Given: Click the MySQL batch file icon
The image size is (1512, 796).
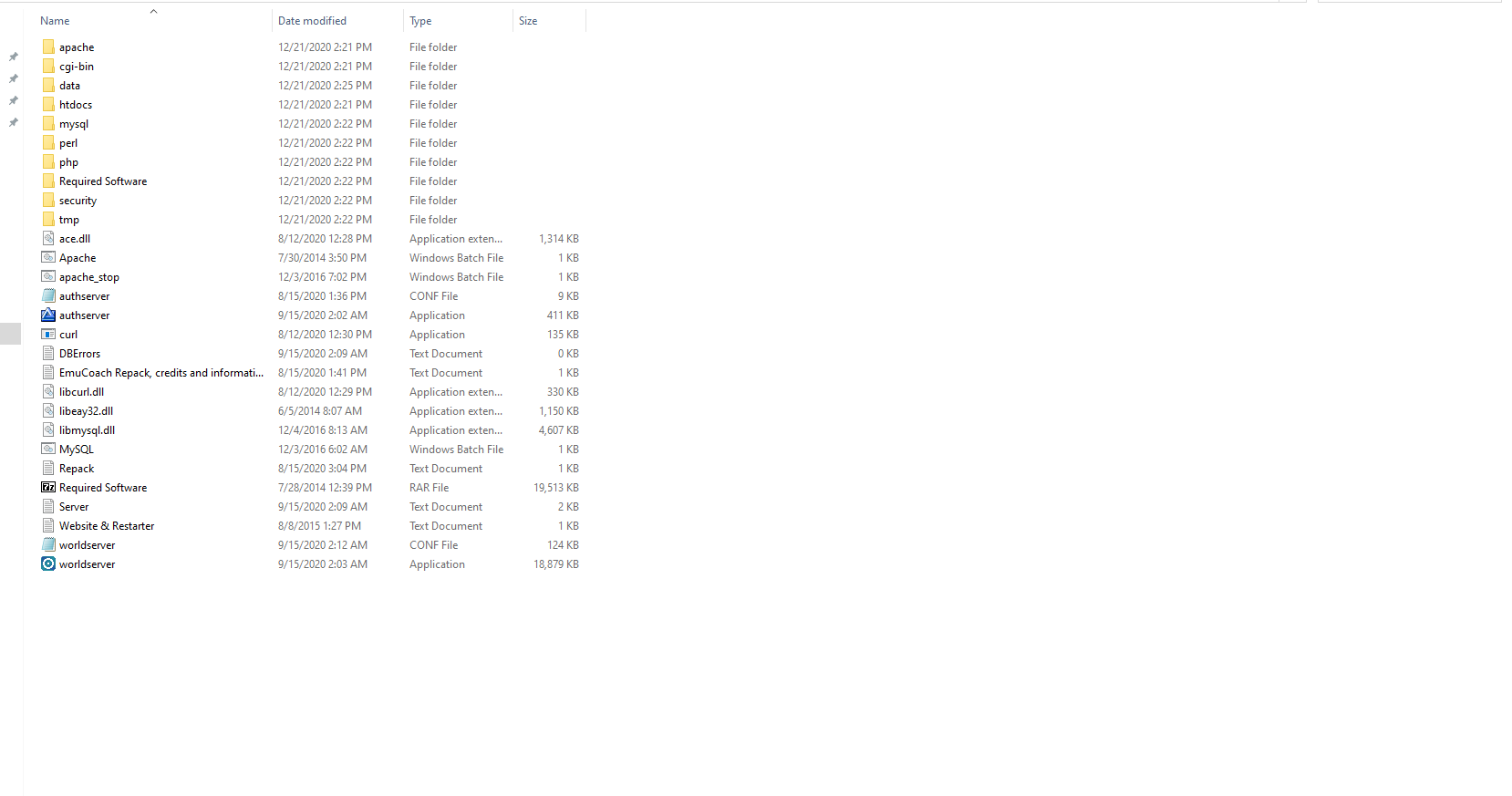Looking at the screenshot, I should [x=48, y=449].
